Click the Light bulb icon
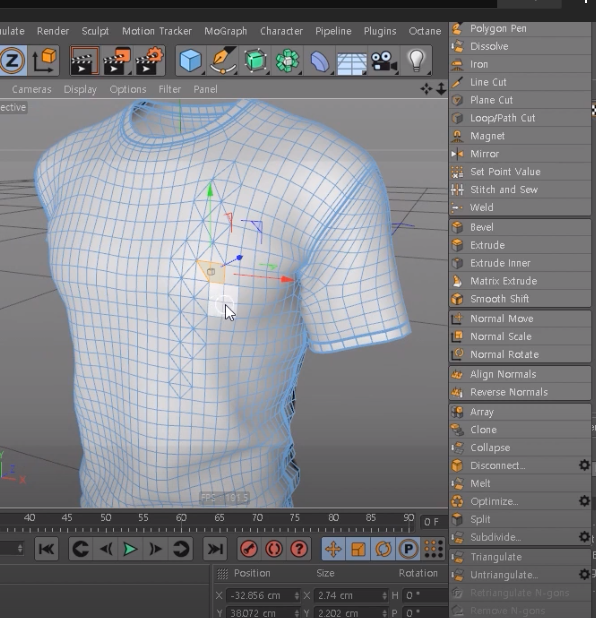Image resolution: width=596 pixels, height=618 pixels. (x=416, y=61)
